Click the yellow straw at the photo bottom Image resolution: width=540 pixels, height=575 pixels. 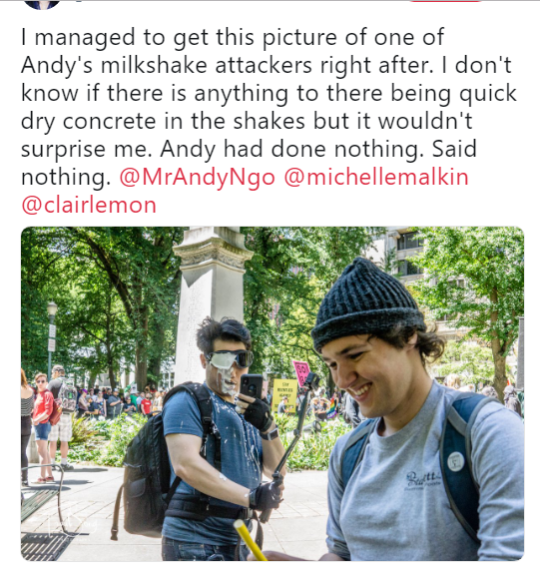(x=251, y=540)
